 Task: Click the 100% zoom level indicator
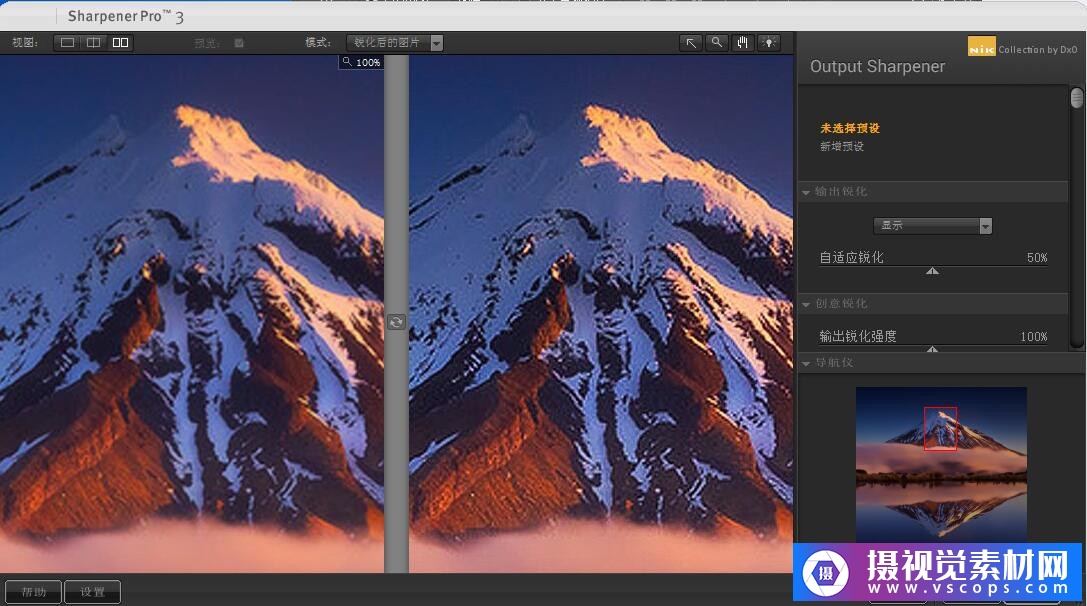(361, 62)
